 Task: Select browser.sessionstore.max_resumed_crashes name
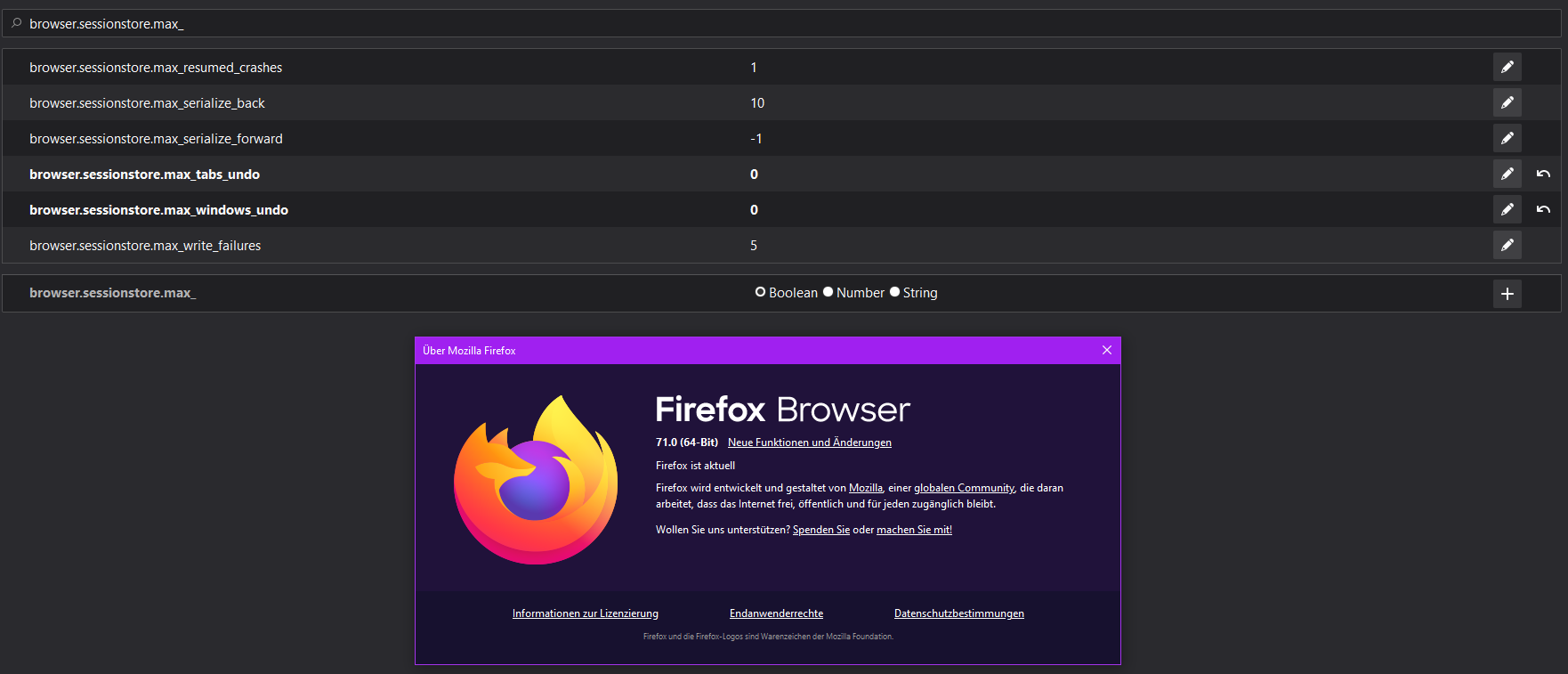click(x=156, y=68)
